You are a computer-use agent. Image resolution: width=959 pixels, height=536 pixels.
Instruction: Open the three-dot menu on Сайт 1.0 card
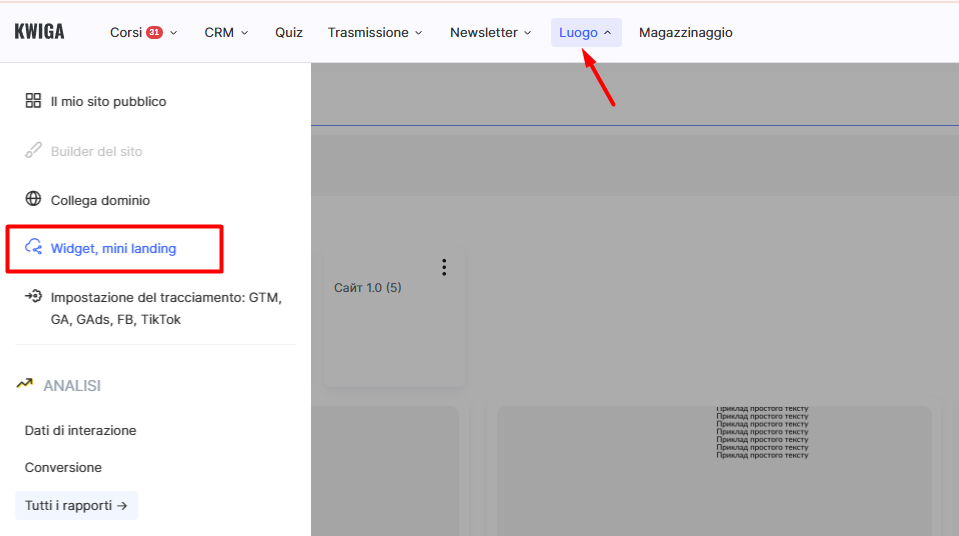click(444, 267)
